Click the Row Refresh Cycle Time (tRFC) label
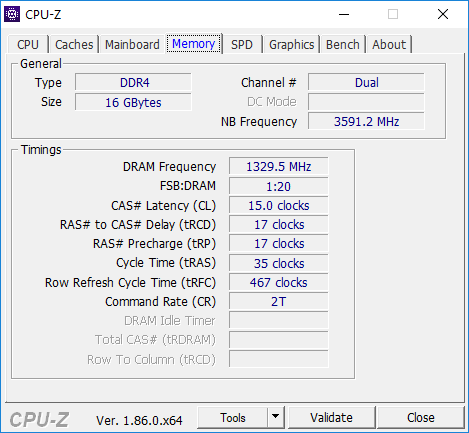The height and width of the screenshot is (433, 469). (130, 283)
